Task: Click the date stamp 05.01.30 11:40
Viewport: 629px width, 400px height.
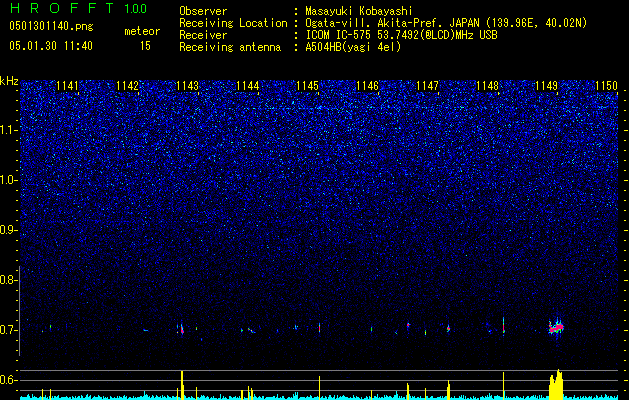Action: 51,46
